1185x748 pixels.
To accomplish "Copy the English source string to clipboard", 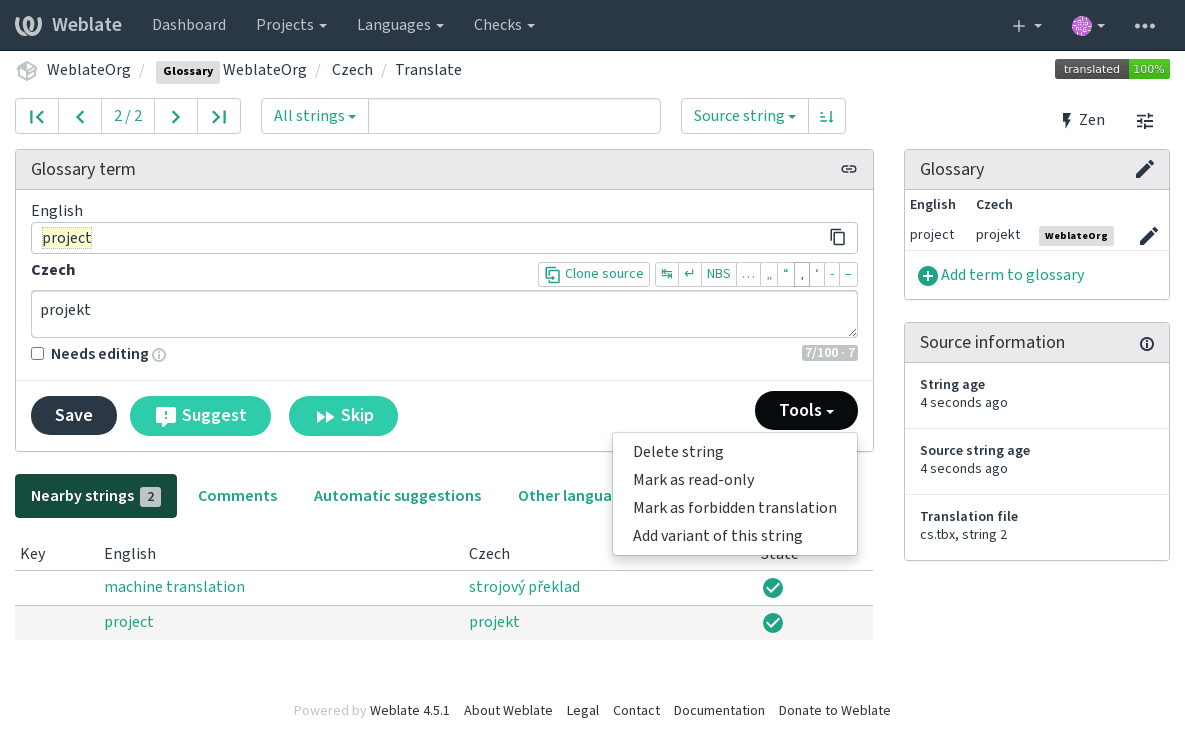I will point(837,237).
